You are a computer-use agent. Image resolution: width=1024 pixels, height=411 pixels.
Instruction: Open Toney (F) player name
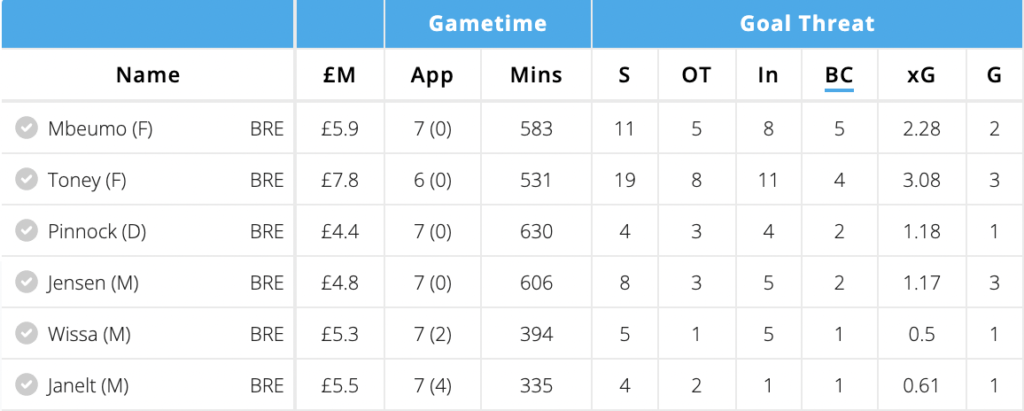[x=87, y=180]
